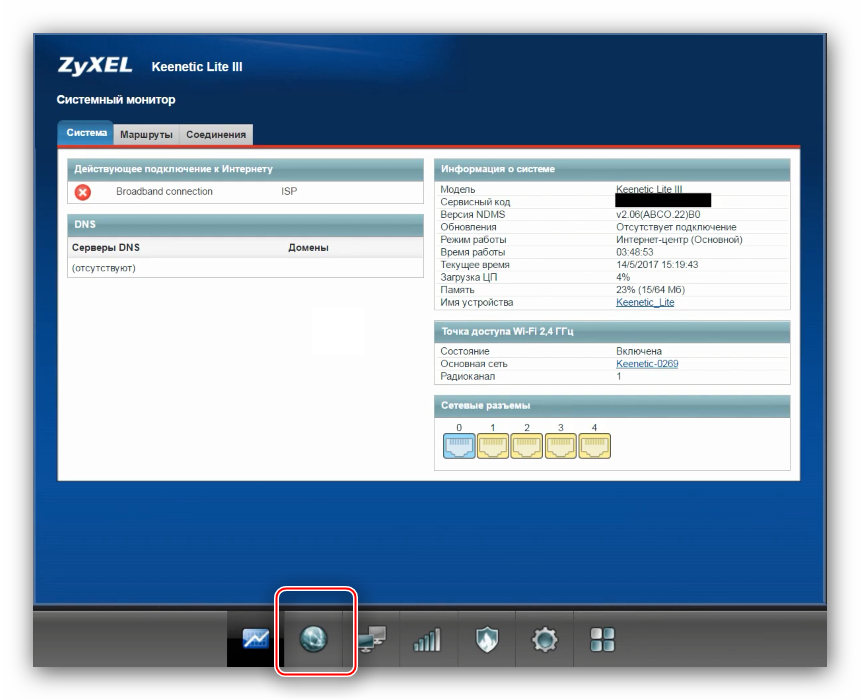Click network port 4 icon
This screenshot has height=700, width=860.
pyautogui.click(x=594, y=445)
